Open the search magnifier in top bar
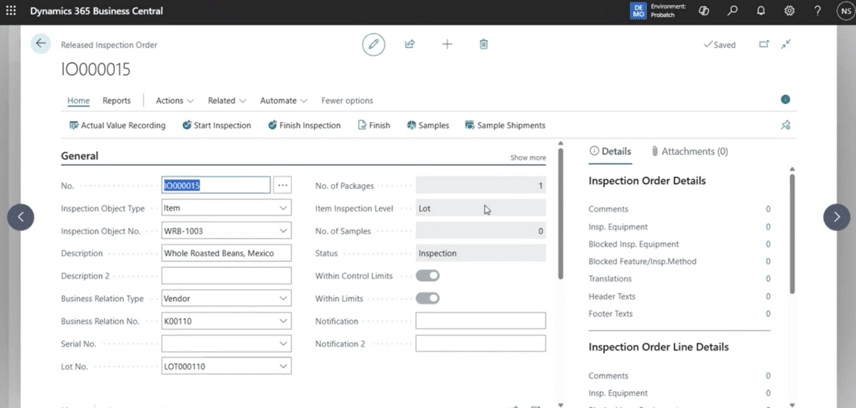The height and width of the screenshot is (408, 856). (x=733, y=11)
